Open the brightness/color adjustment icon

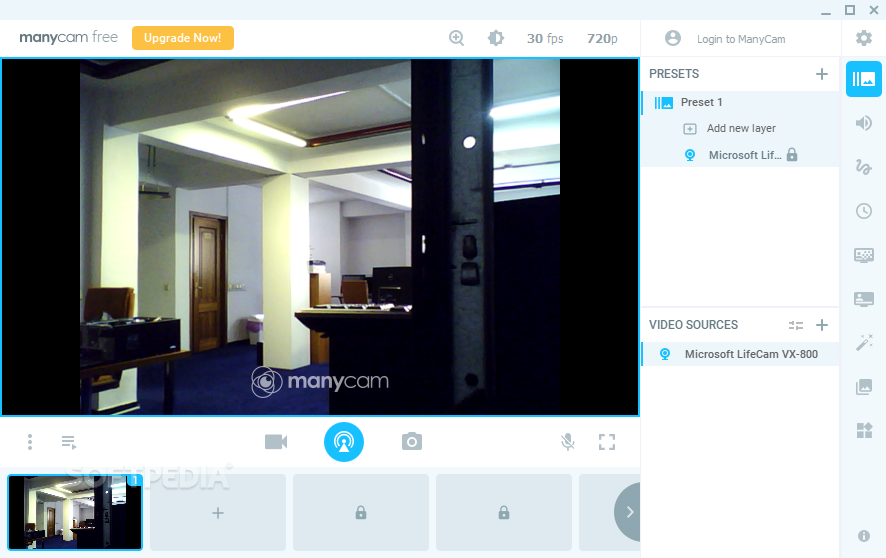[496, 38]
